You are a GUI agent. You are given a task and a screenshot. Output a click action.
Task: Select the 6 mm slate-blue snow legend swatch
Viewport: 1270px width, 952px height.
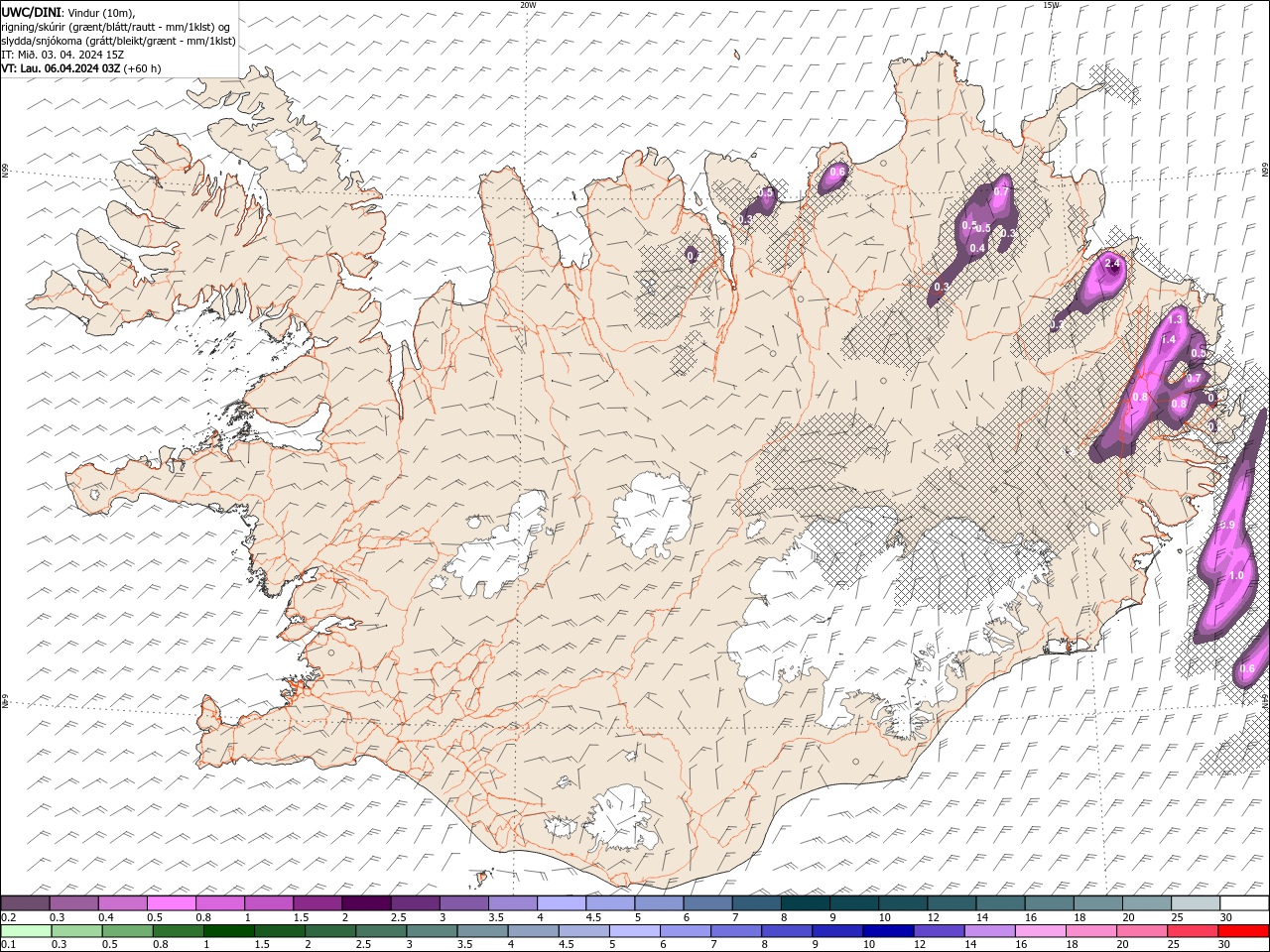click(x=706, y=903)
